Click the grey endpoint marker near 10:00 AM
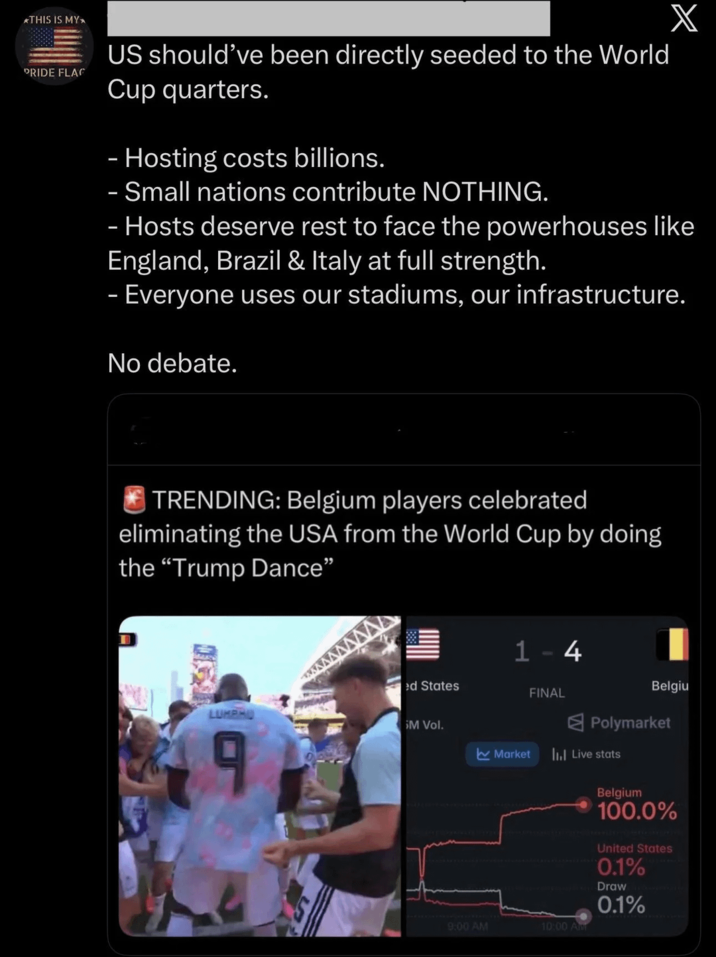 tap(584, 916)
